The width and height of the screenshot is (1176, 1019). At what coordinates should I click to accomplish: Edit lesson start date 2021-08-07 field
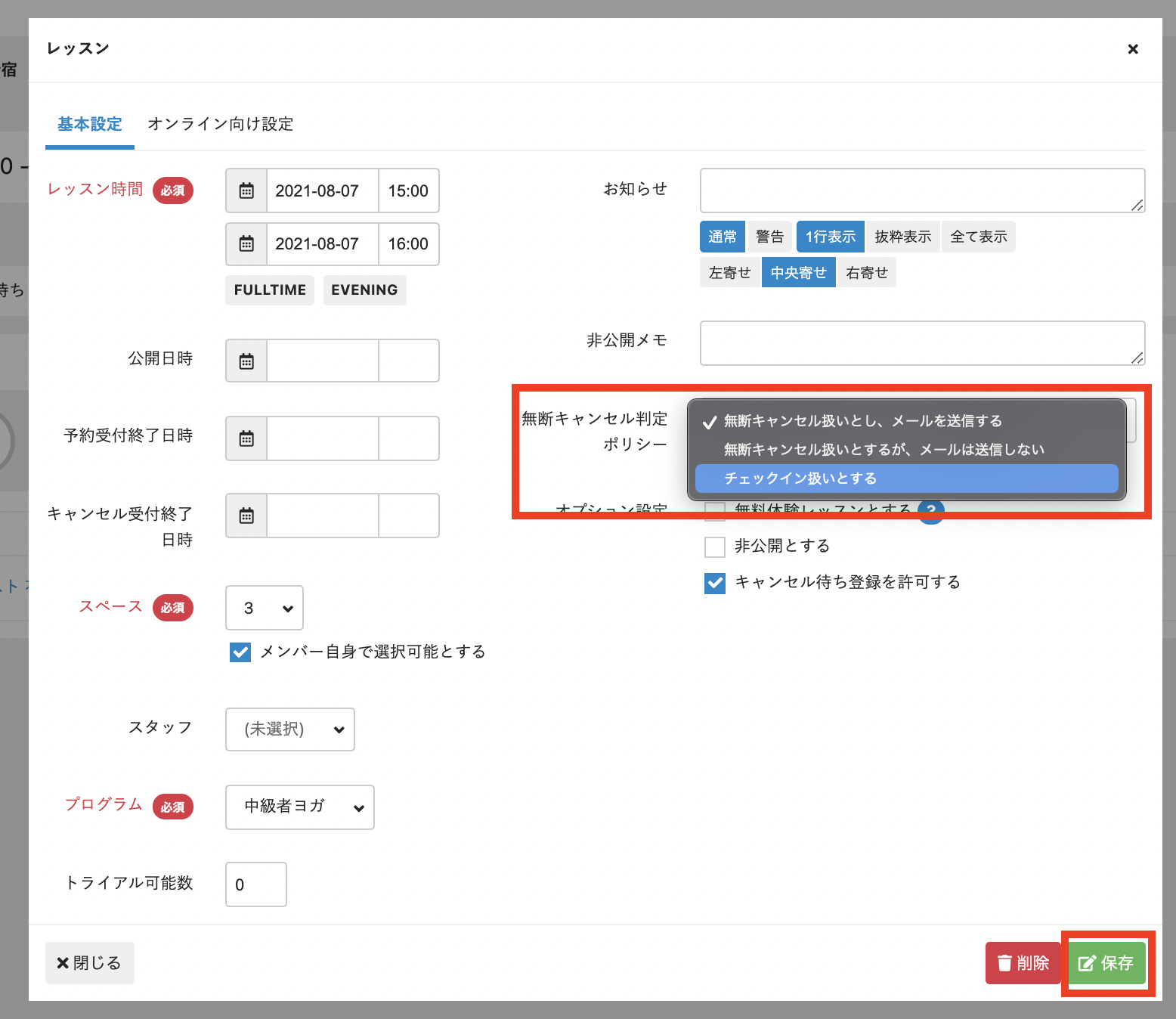coord(323,190)
